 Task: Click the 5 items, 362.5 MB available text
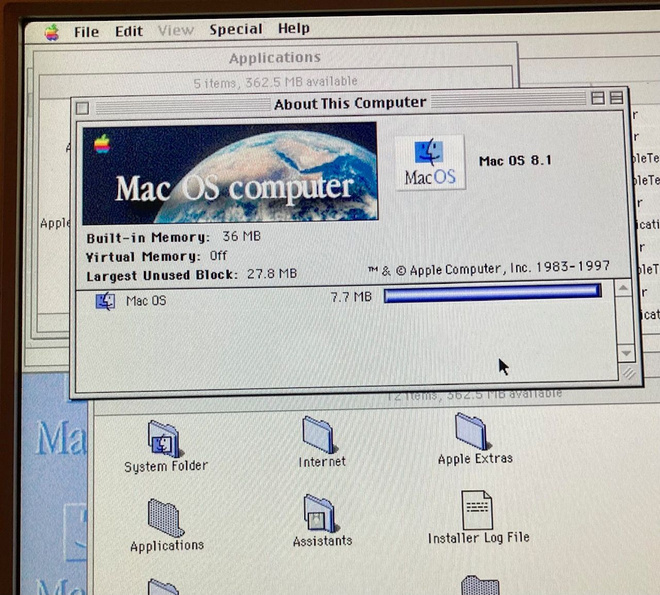coord(275,82)
